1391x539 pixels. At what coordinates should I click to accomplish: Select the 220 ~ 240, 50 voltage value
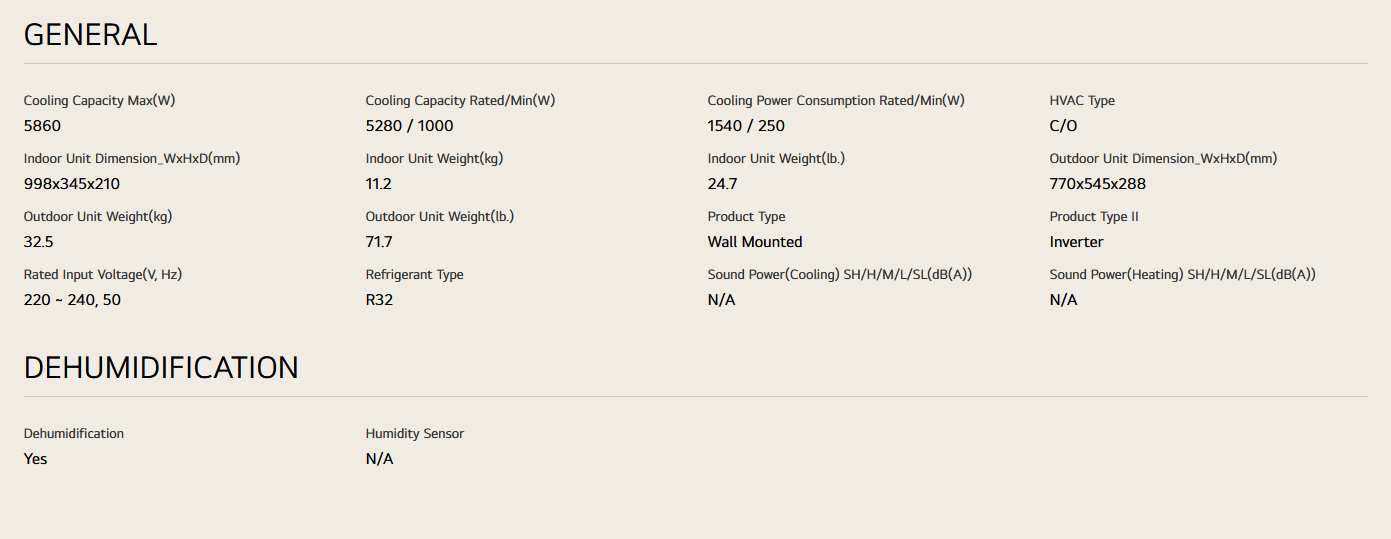72,300
